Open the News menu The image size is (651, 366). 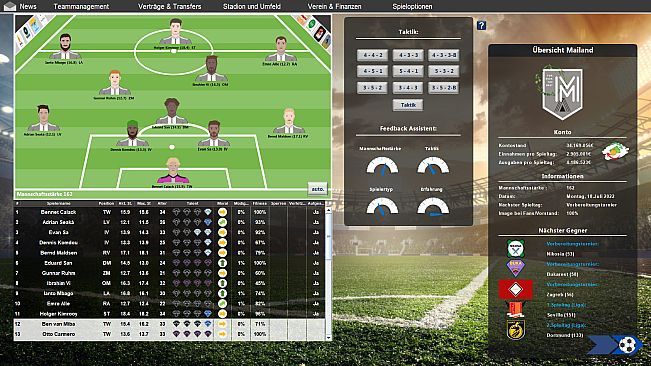tap(28, 6)
